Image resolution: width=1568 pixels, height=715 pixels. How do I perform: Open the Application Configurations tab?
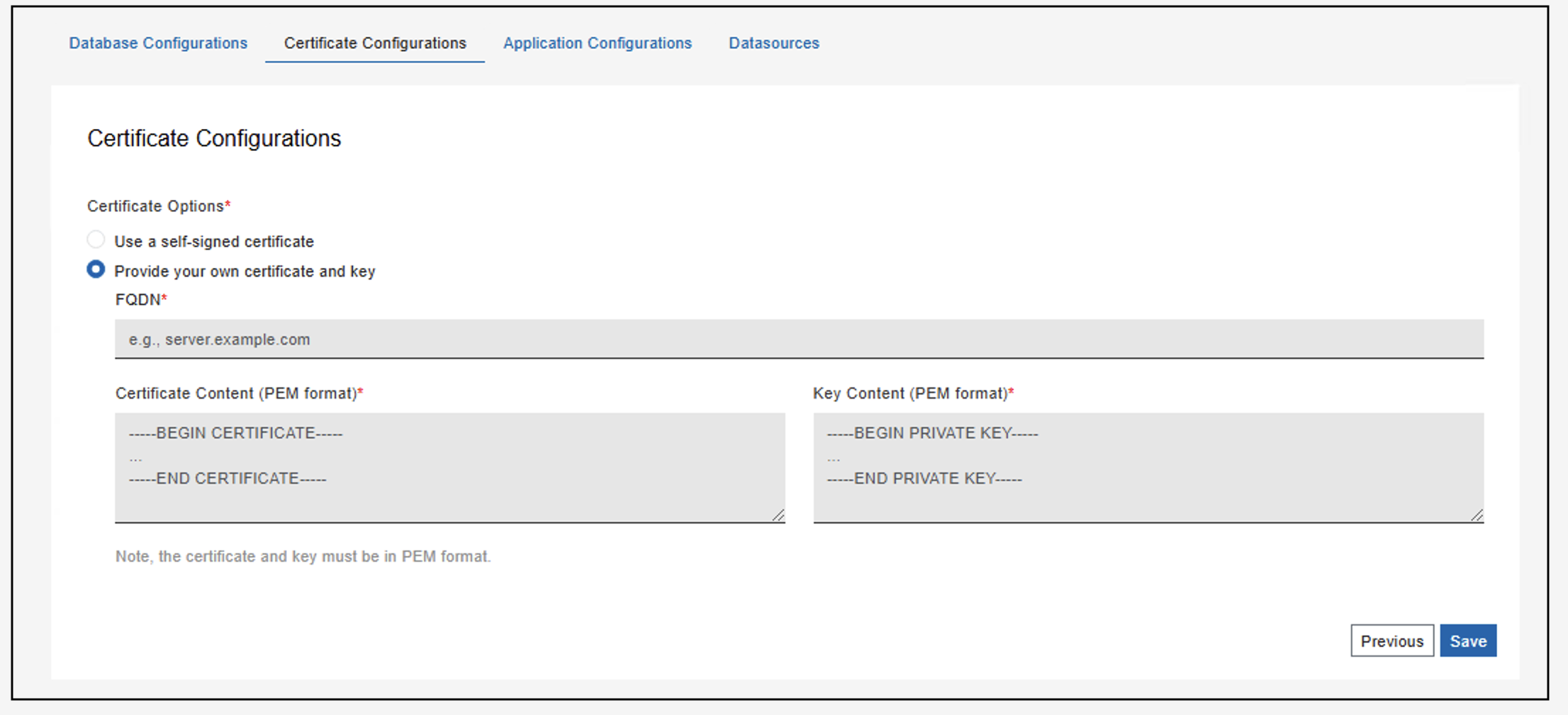coord(597,43)
